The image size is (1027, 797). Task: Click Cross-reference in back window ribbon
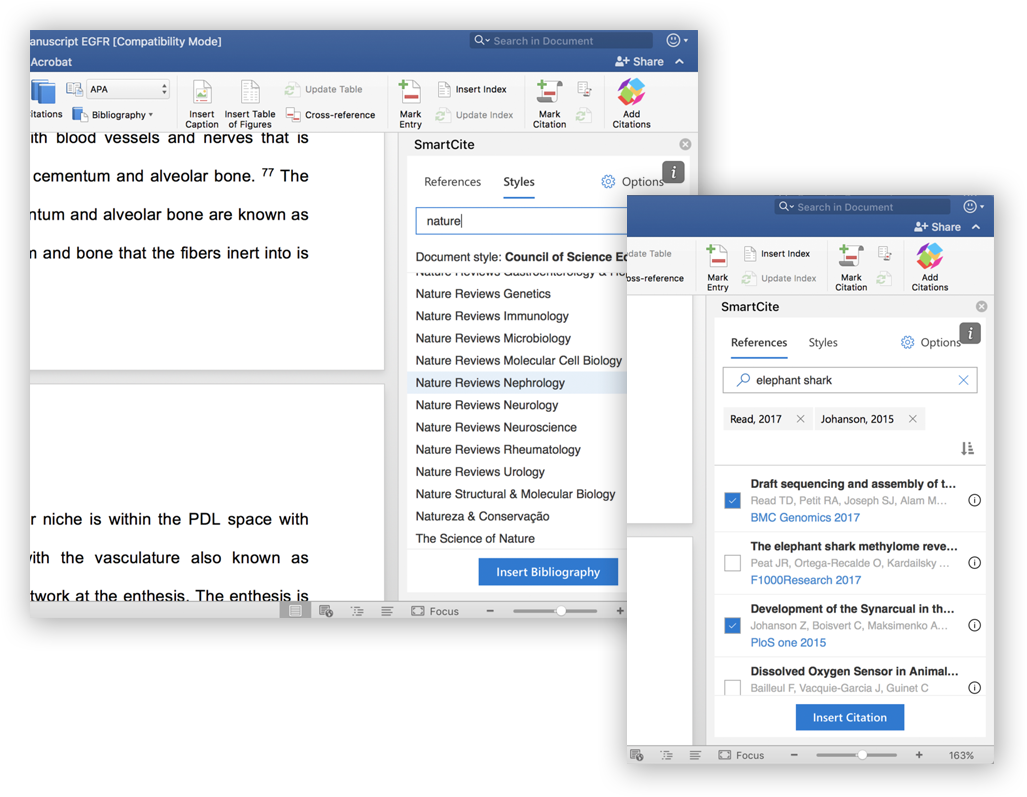pos(331,115)
